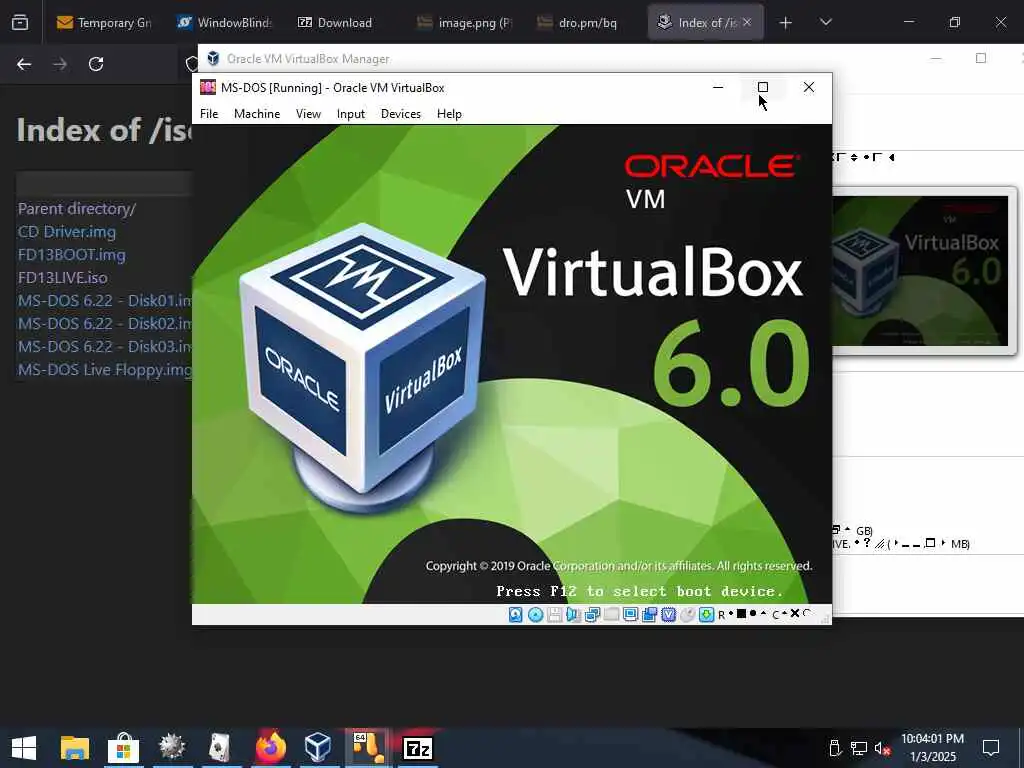
Task: Reload the browser page
Action: (96, 64)
